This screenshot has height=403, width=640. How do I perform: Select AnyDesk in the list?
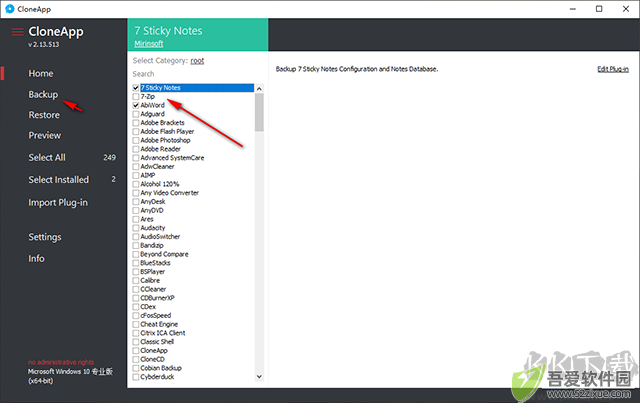point(153,202)
